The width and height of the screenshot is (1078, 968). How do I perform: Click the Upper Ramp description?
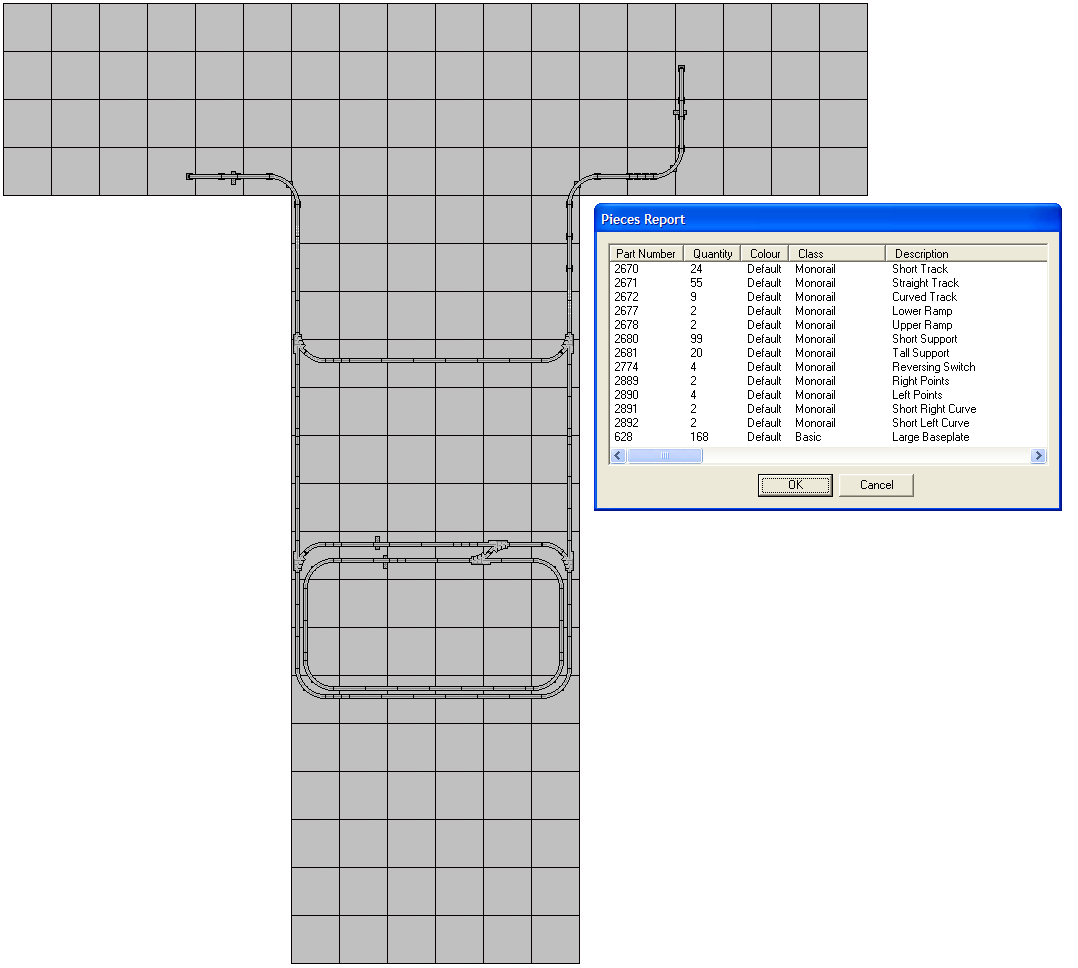click(x=922, y=324)
